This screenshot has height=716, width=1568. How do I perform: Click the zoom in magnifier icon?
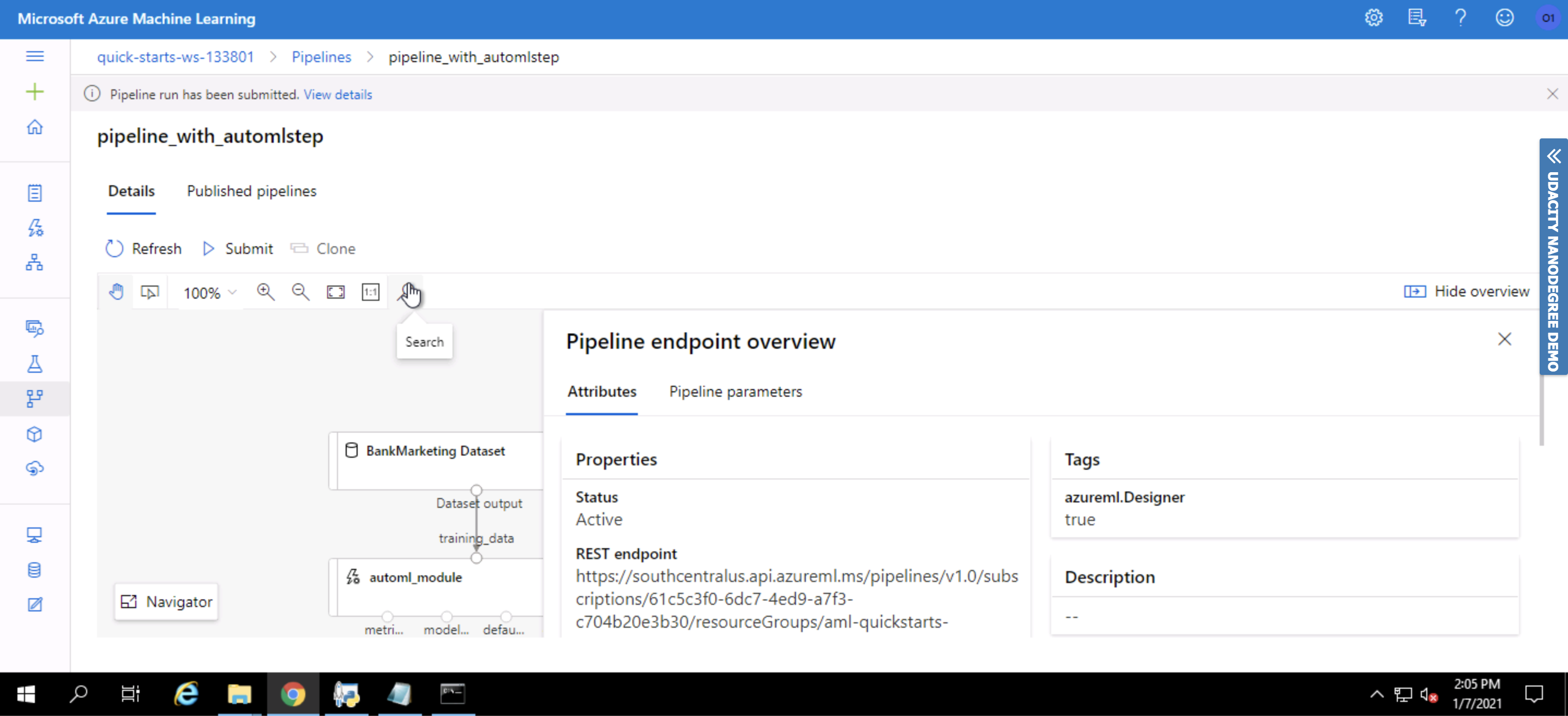pyautogui.click(x=266, y=292)
